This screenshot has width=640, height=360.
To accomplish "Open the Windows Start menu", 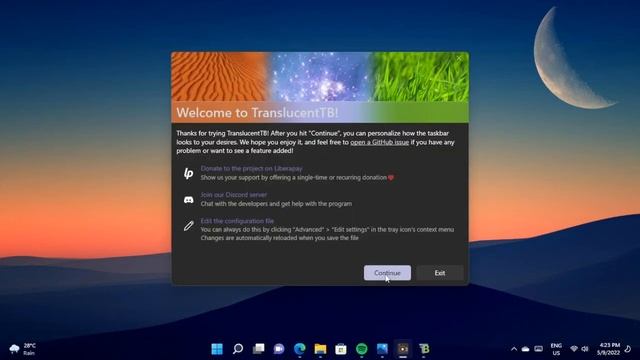I will [x=217, y=349].
